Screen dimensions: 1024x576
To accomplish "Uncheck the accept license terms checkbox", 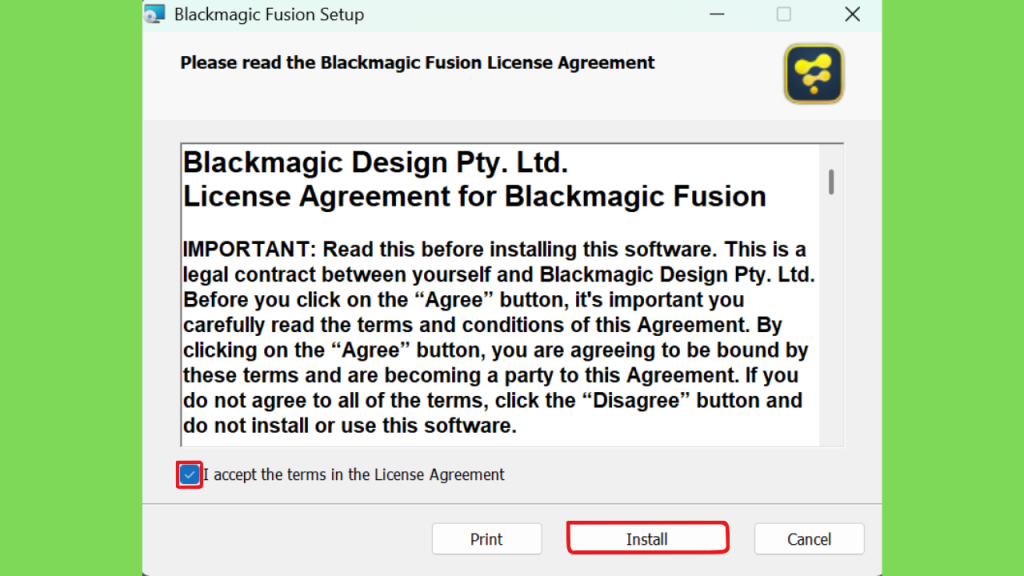I will tap(189, 475).
